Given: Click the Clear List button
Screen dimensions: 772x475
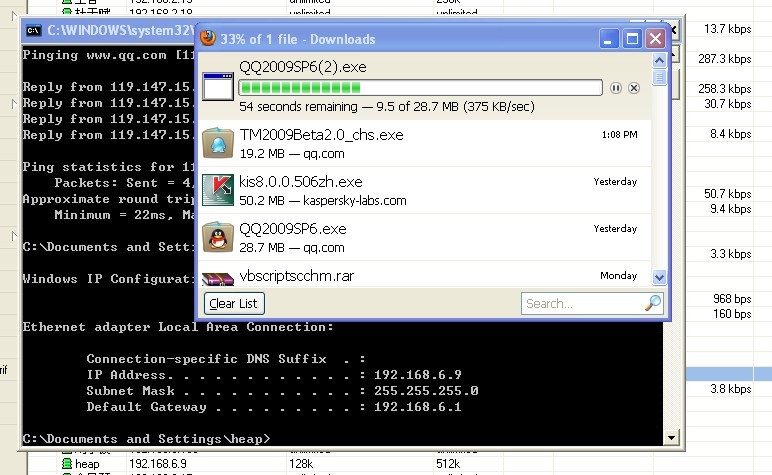Looking at the screenshot, I should 234,303.
